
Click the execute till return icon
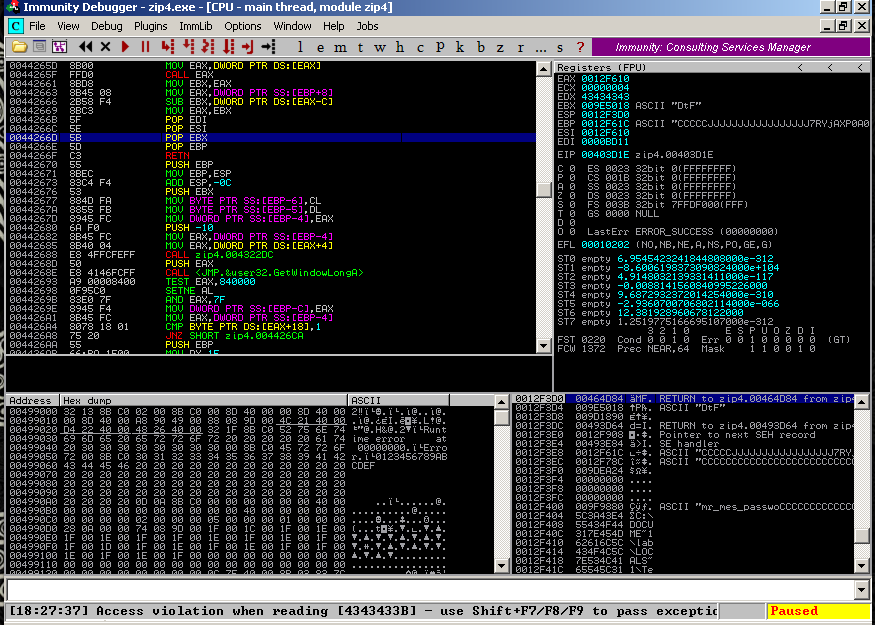(x=248, y=47)
